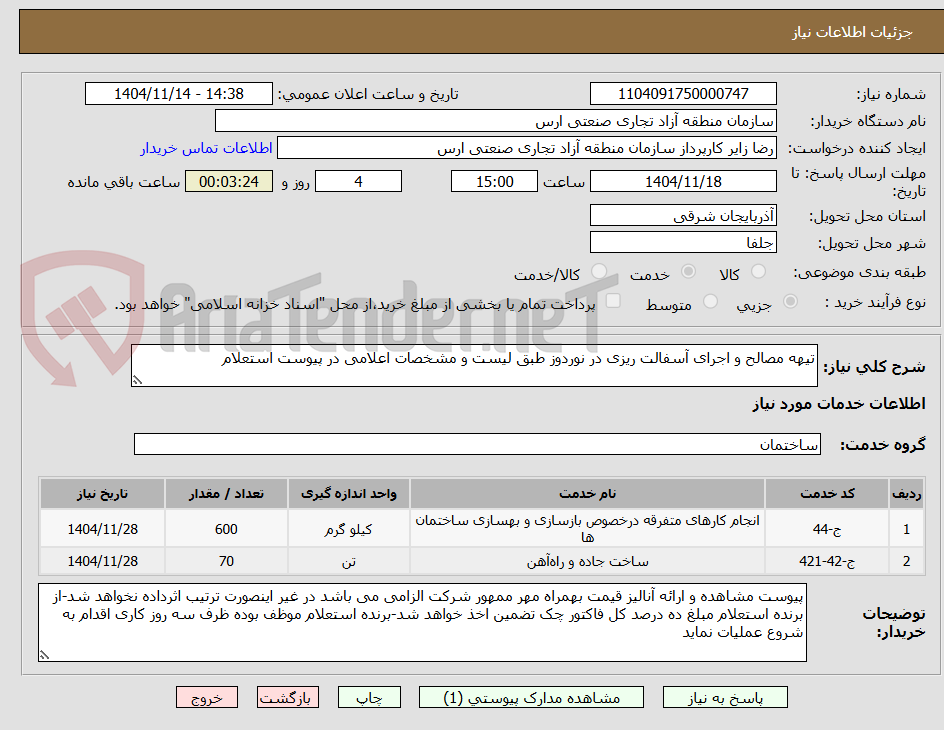Viewport: 944px width, 730px height.
Task: Click the deadline date field 1404/11/18
Action: coord(683,181)
